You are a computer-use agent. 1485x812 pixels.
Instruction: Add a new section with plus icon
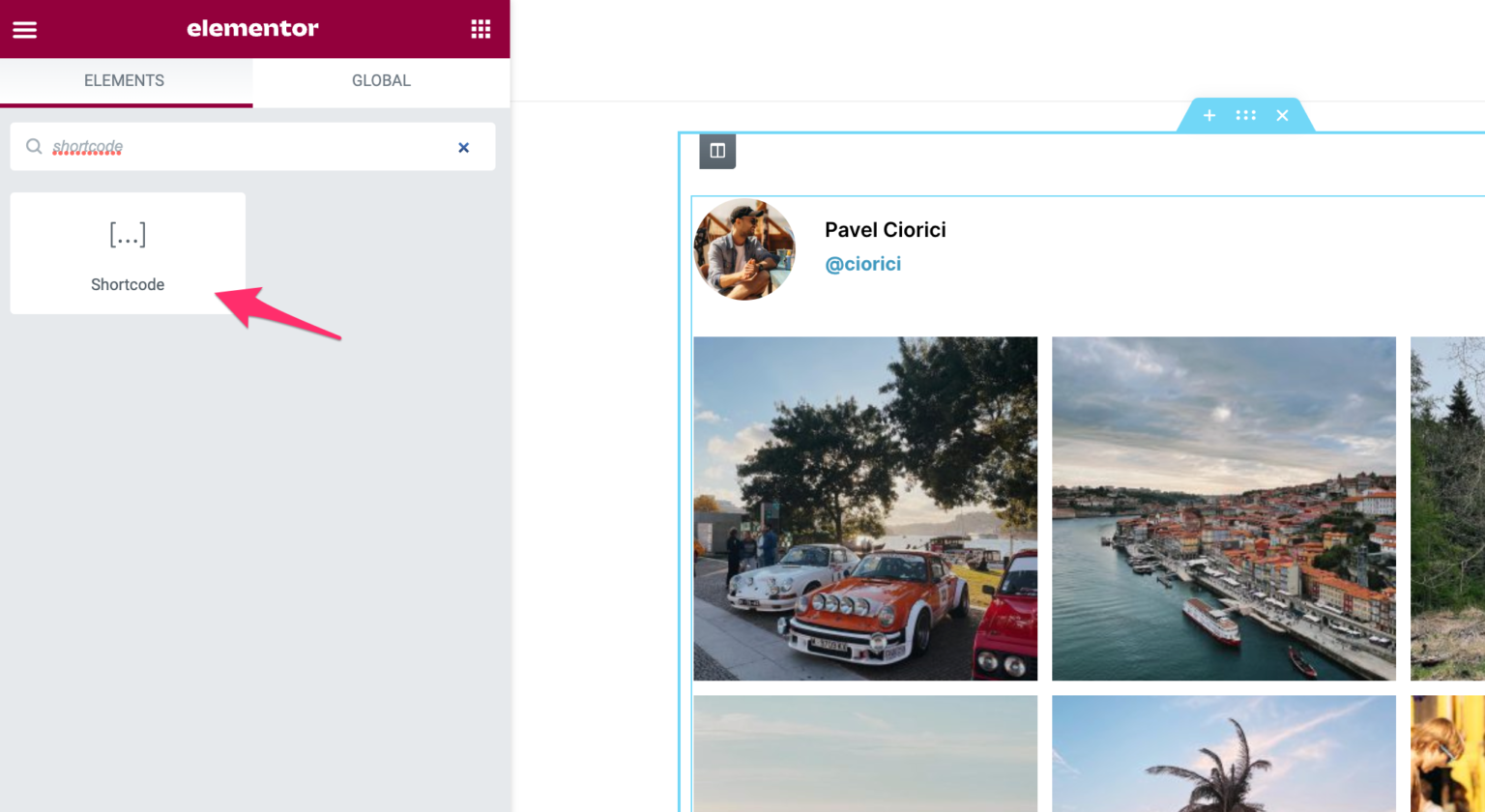click(1208, 116)
